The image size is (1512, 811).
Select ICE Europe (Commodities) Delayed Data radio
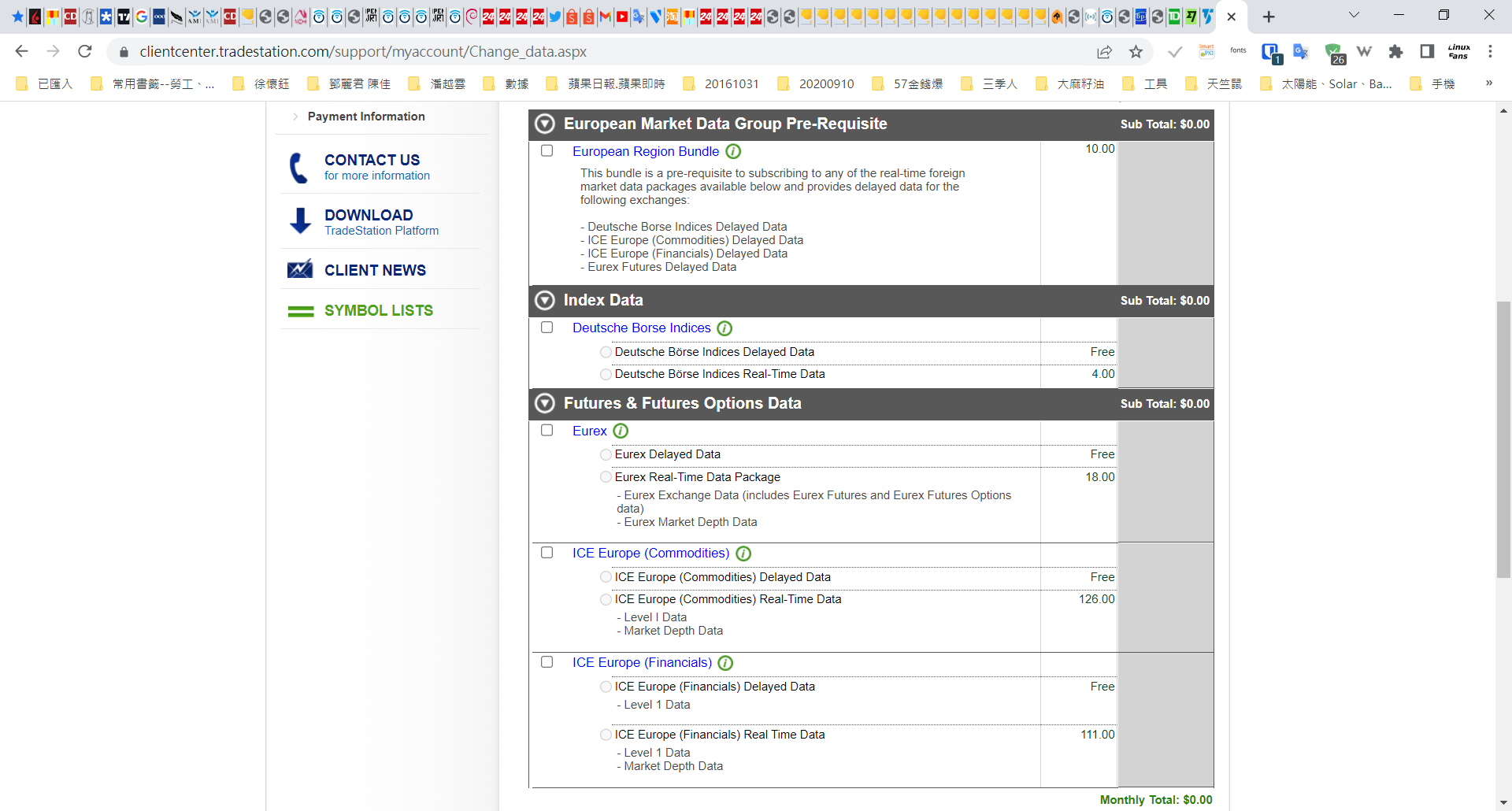(x=606, y=577)
